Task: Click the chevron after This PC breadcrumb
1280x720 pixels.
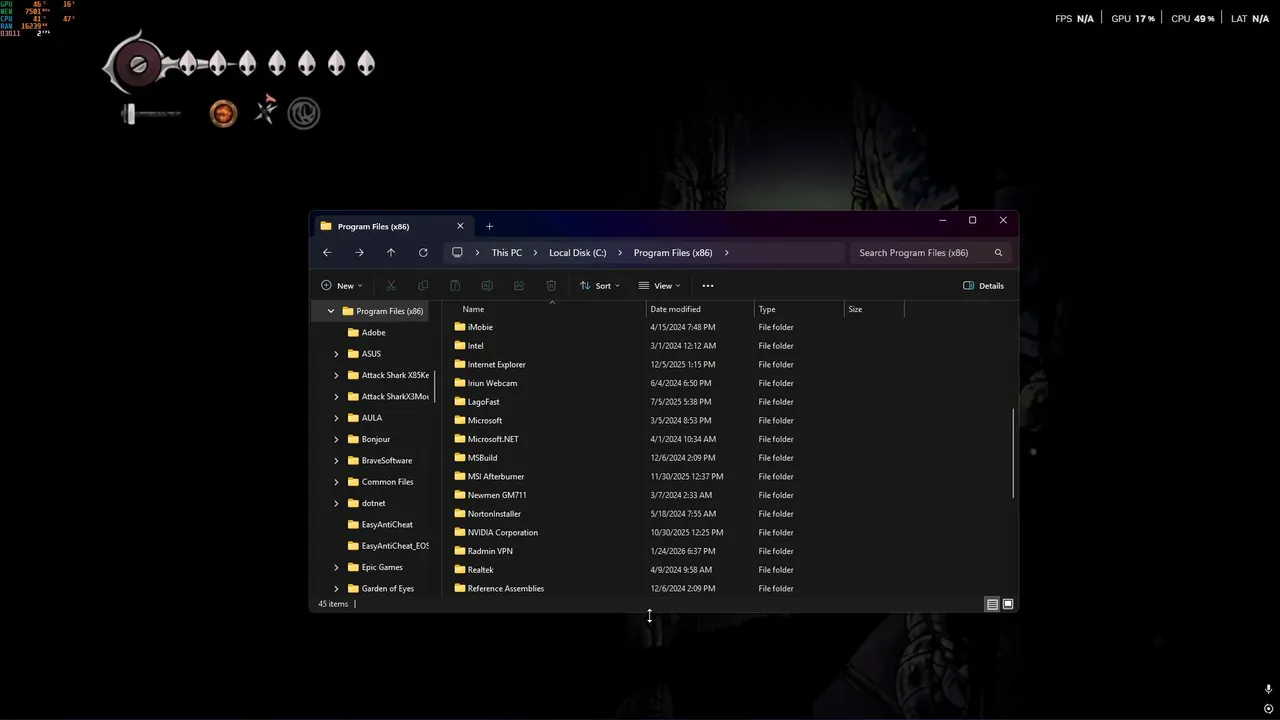Action: [536, 253]
